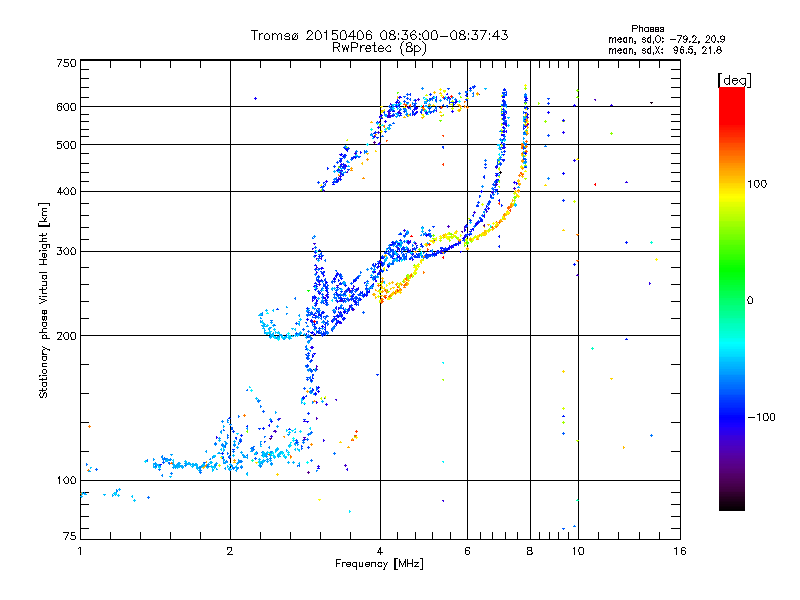The image size is (800, 600).
Task: Click the plot title "Tromsø 20150406 08:36:00-08:37:43"
Action: coord(379,35)
